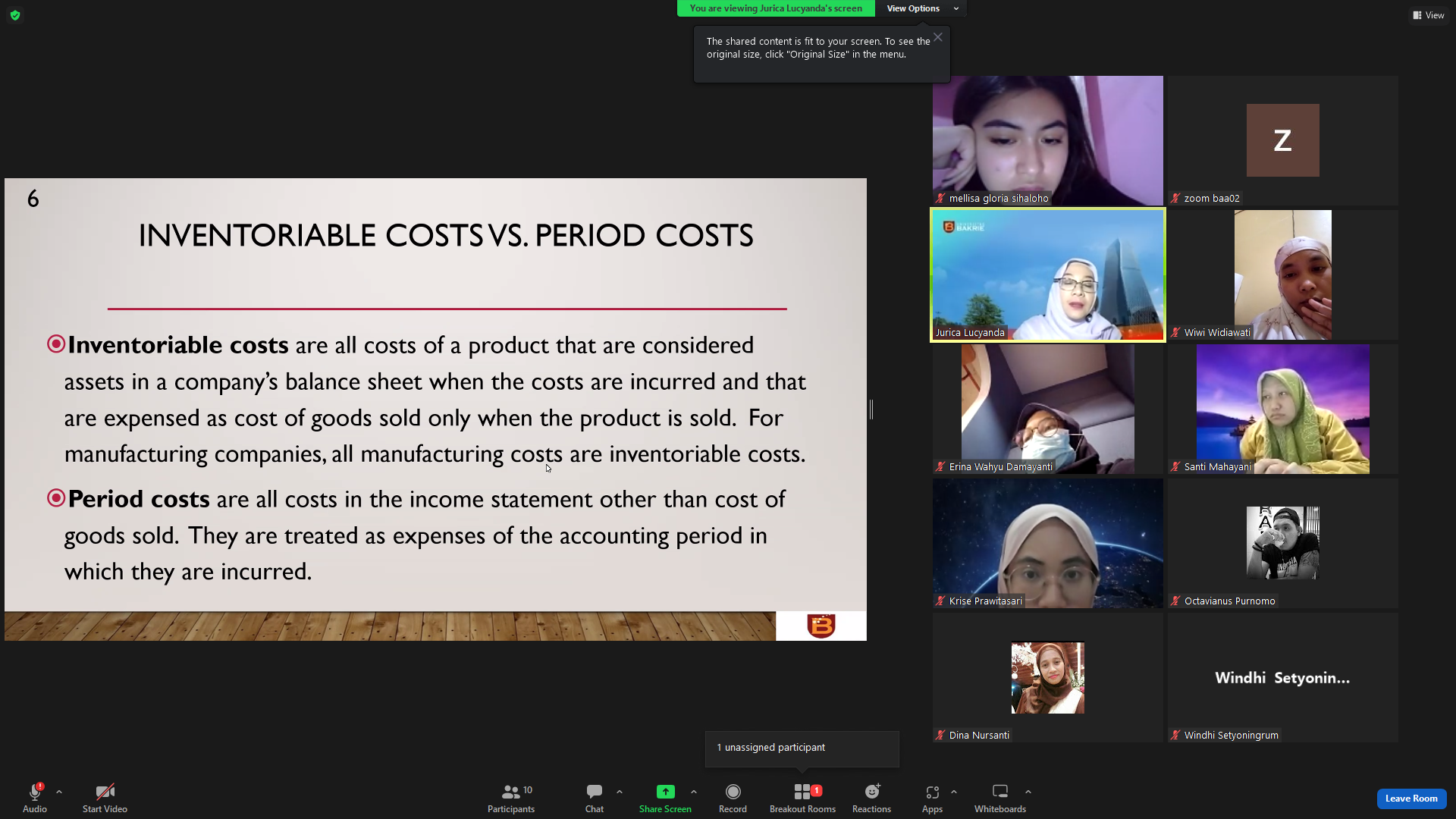Viewport: 1456px width, 819px height.
Task: Expand share options arrow next to Share Screen
Action: point(694,792)
